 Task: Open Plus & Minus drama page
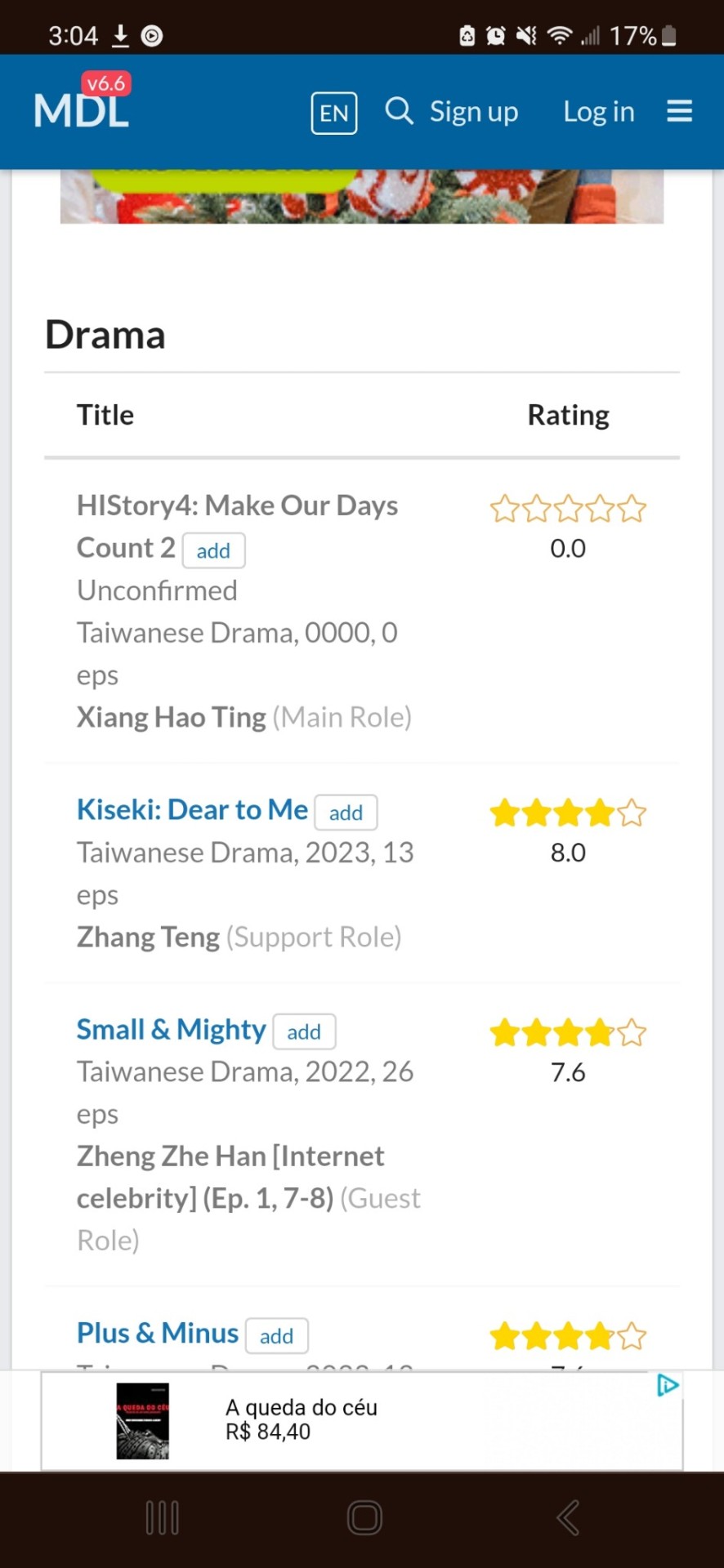158,1333
